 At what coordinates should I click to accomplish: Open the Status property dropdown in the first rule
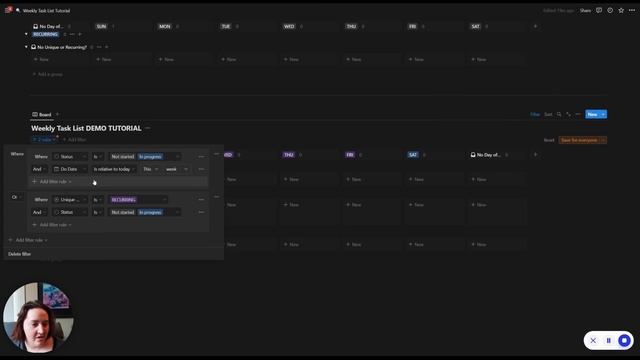click(x=70, y=156)
